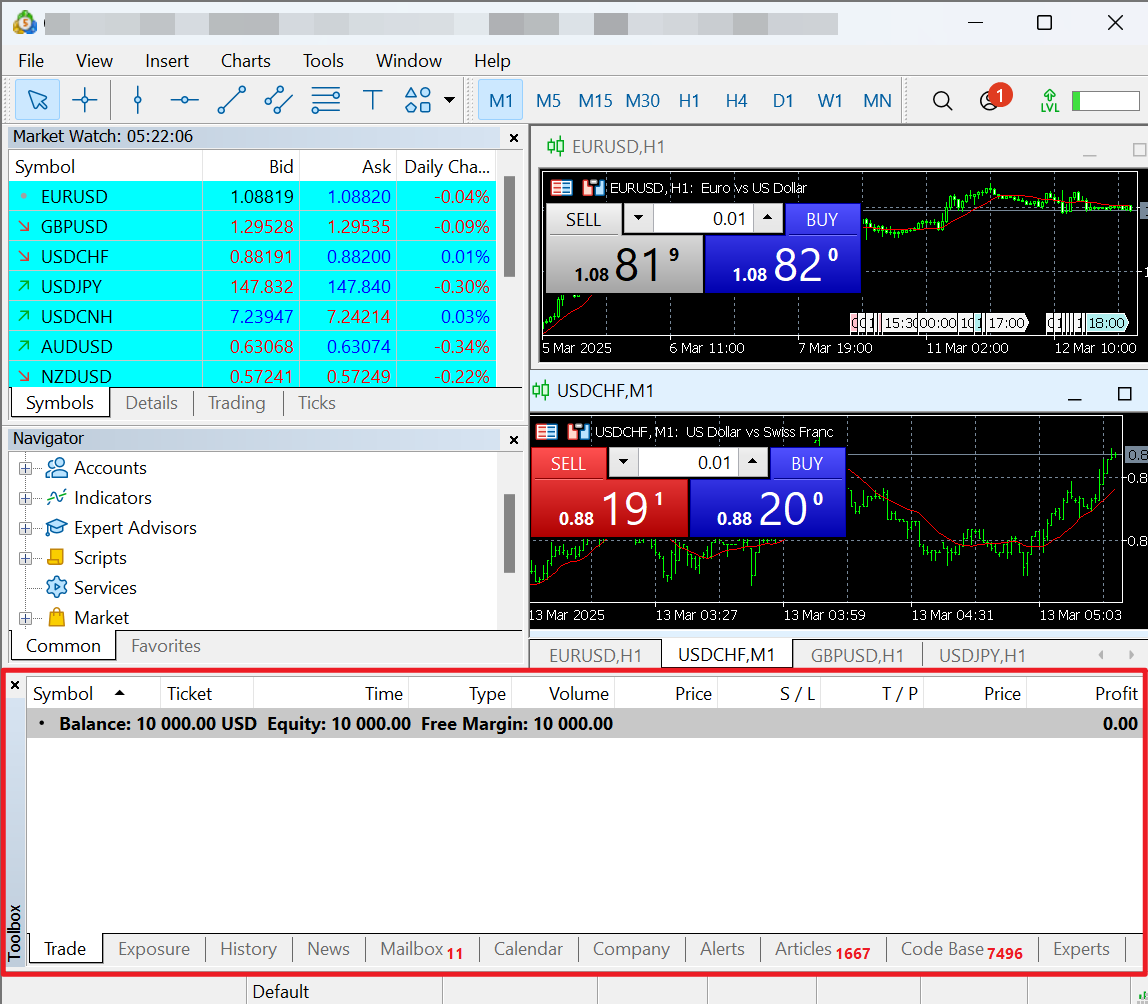Image resolution: width=1148 pixels, height=1004 pixels.
Task: Select the trendline drawing tool
Action: click(231, 100)
